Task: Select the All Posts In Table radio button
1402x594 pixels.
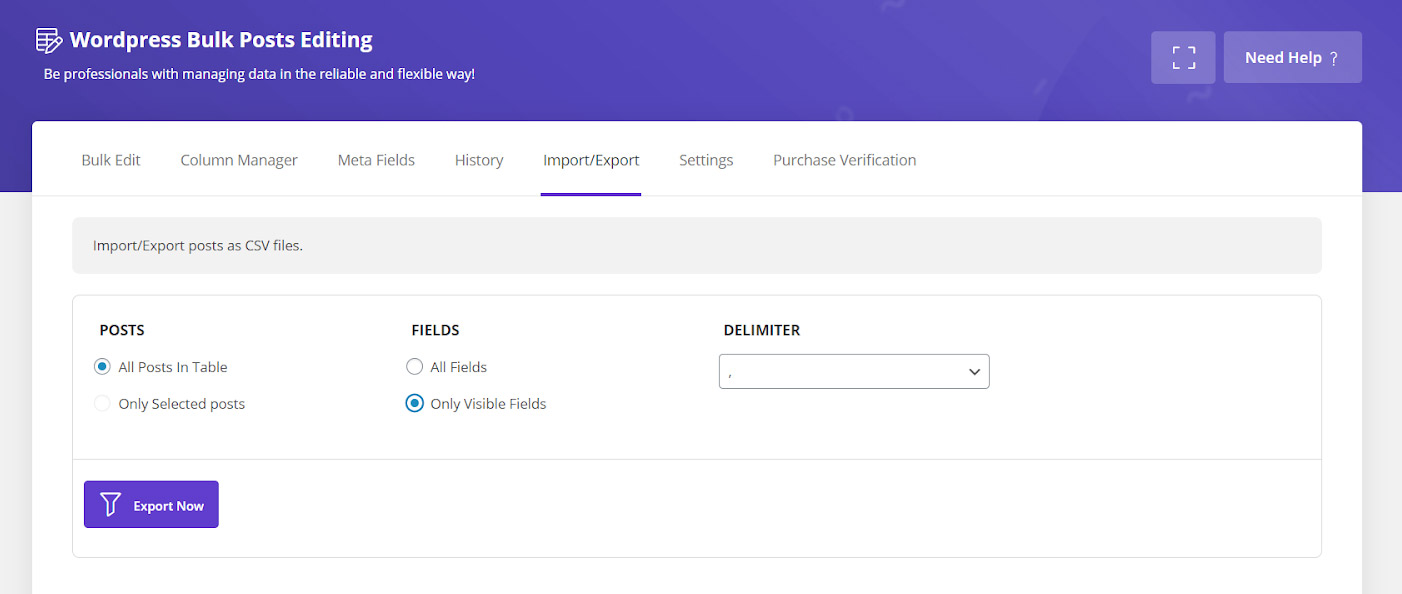Action: click(x=102, y=367)
